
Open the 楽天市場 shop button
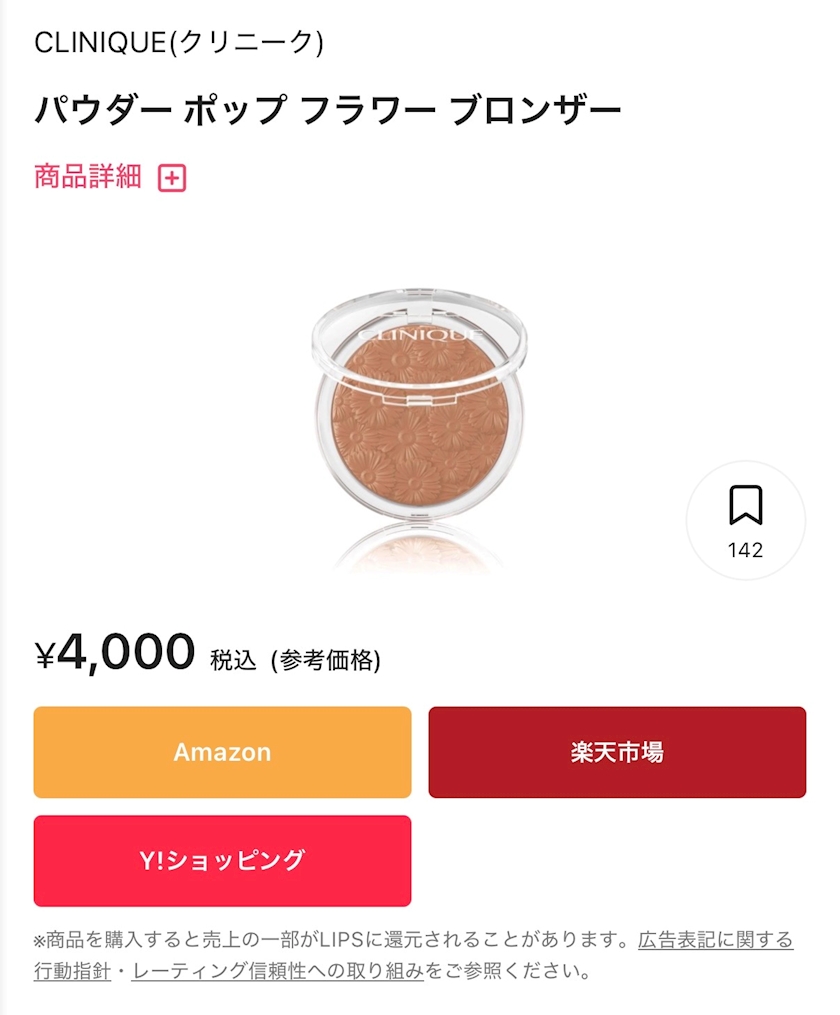(x=617, y=752)
